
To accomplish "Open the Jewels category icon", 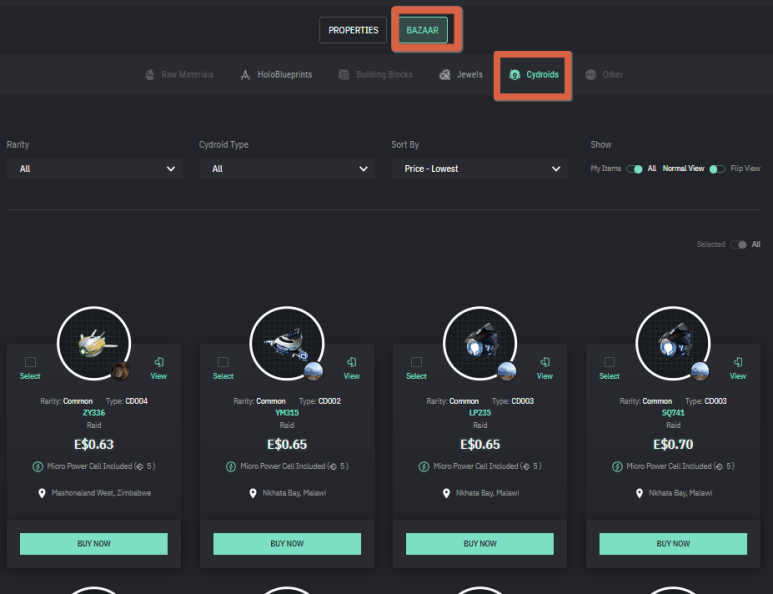I will pyautogui.click(x=445, y=75).
